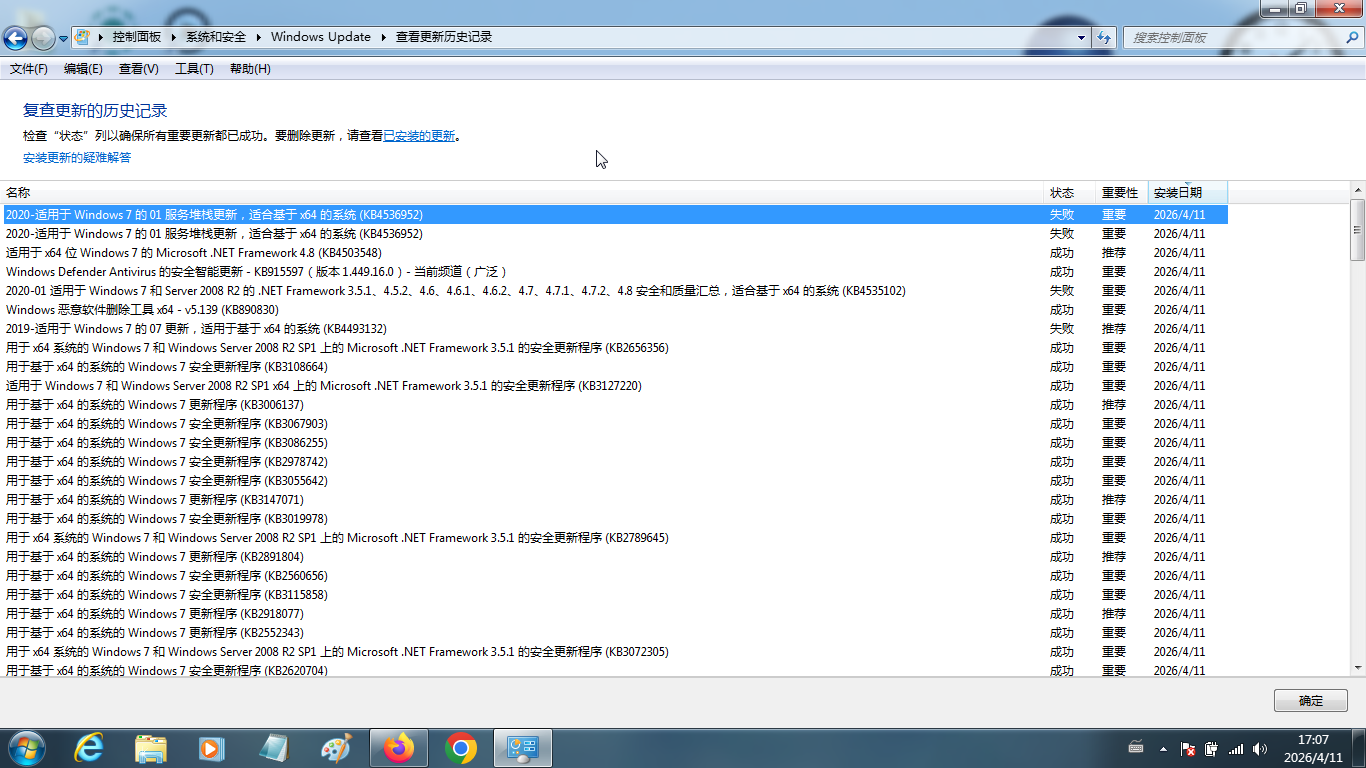Screen dimensions: 1366x768
Task: Open the 工具(T) menu
Action: [x=194, y=69]
